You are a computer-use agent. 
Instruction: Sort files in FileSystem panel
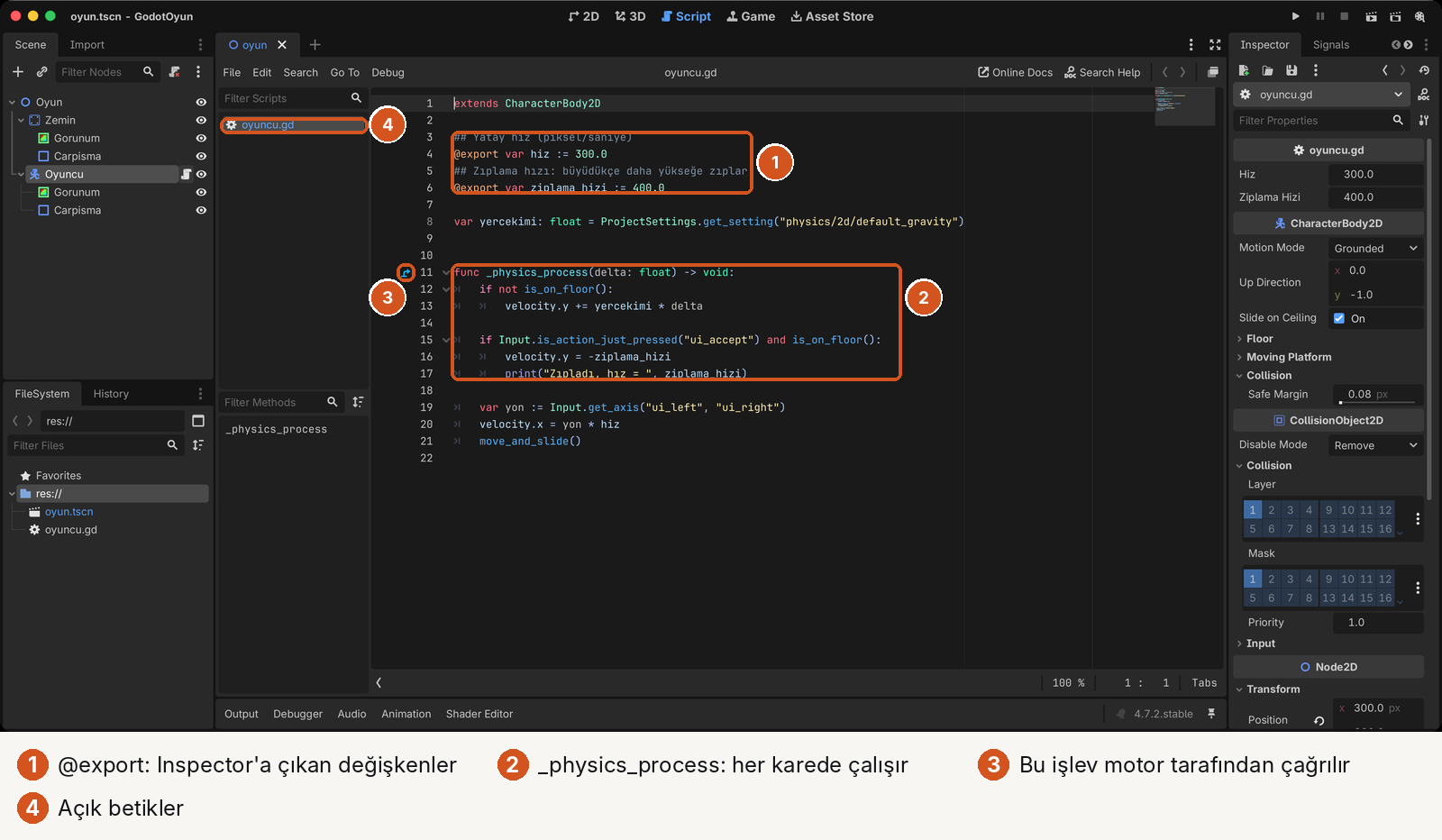198,445
